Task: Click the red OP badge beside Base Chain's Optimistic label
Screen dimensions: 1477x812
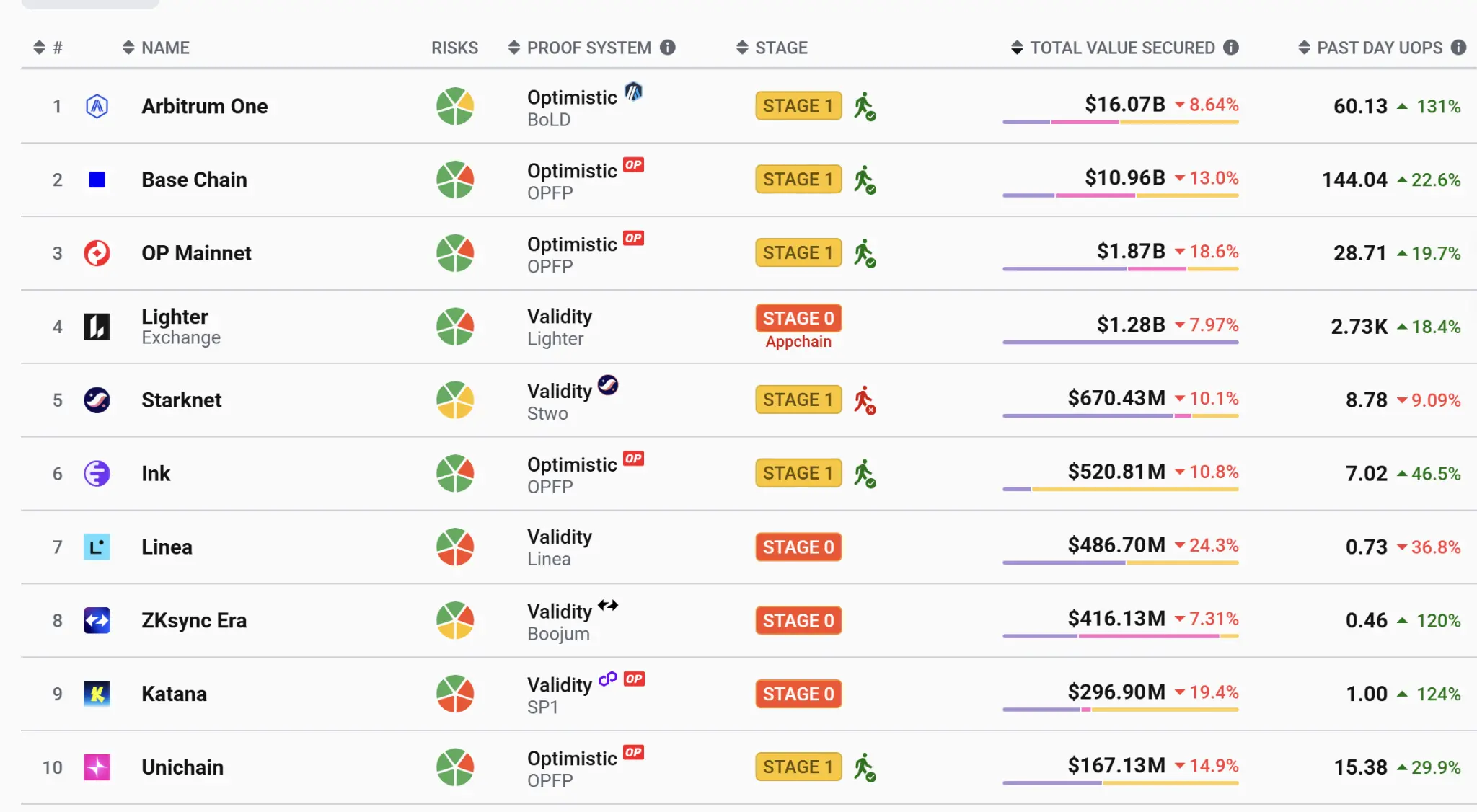Action: coord(632,165)
